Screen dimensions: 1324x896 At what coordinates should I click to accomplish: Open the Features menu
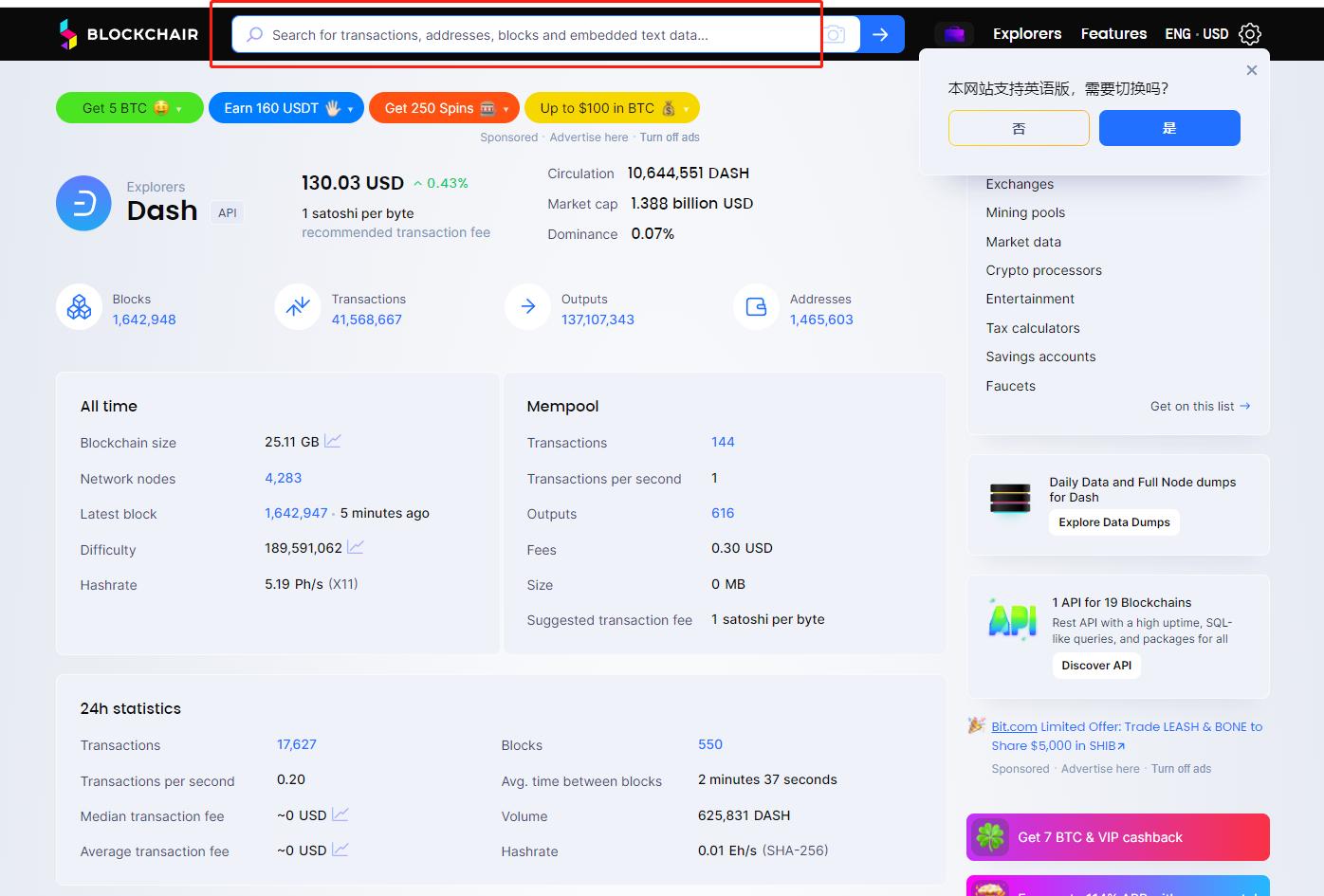click(1113, 34)
